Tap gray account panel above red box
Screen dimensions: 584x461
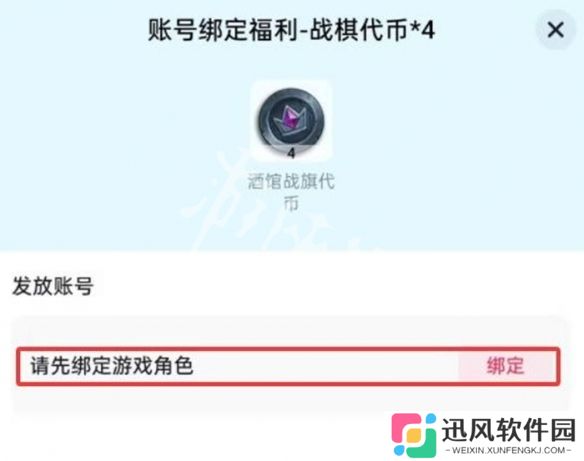(292, 331)
